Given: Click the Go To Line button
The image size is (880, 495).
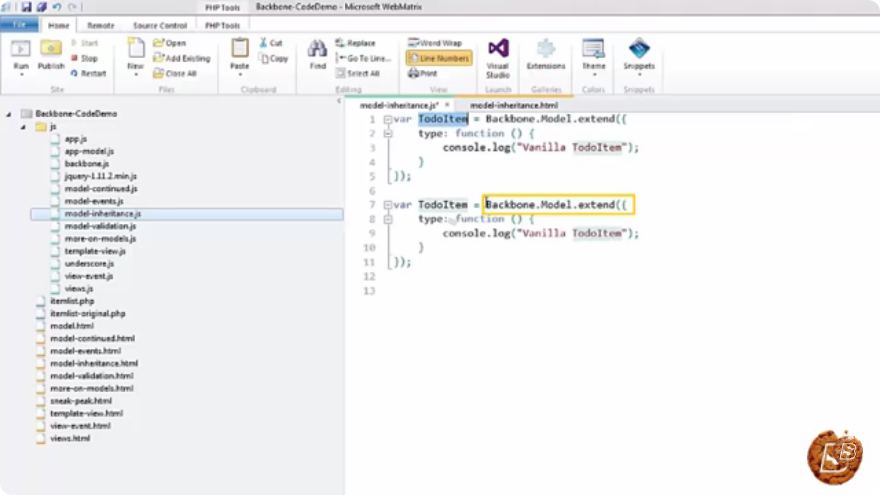Looking at the screenshot, I should click(363, 58).
